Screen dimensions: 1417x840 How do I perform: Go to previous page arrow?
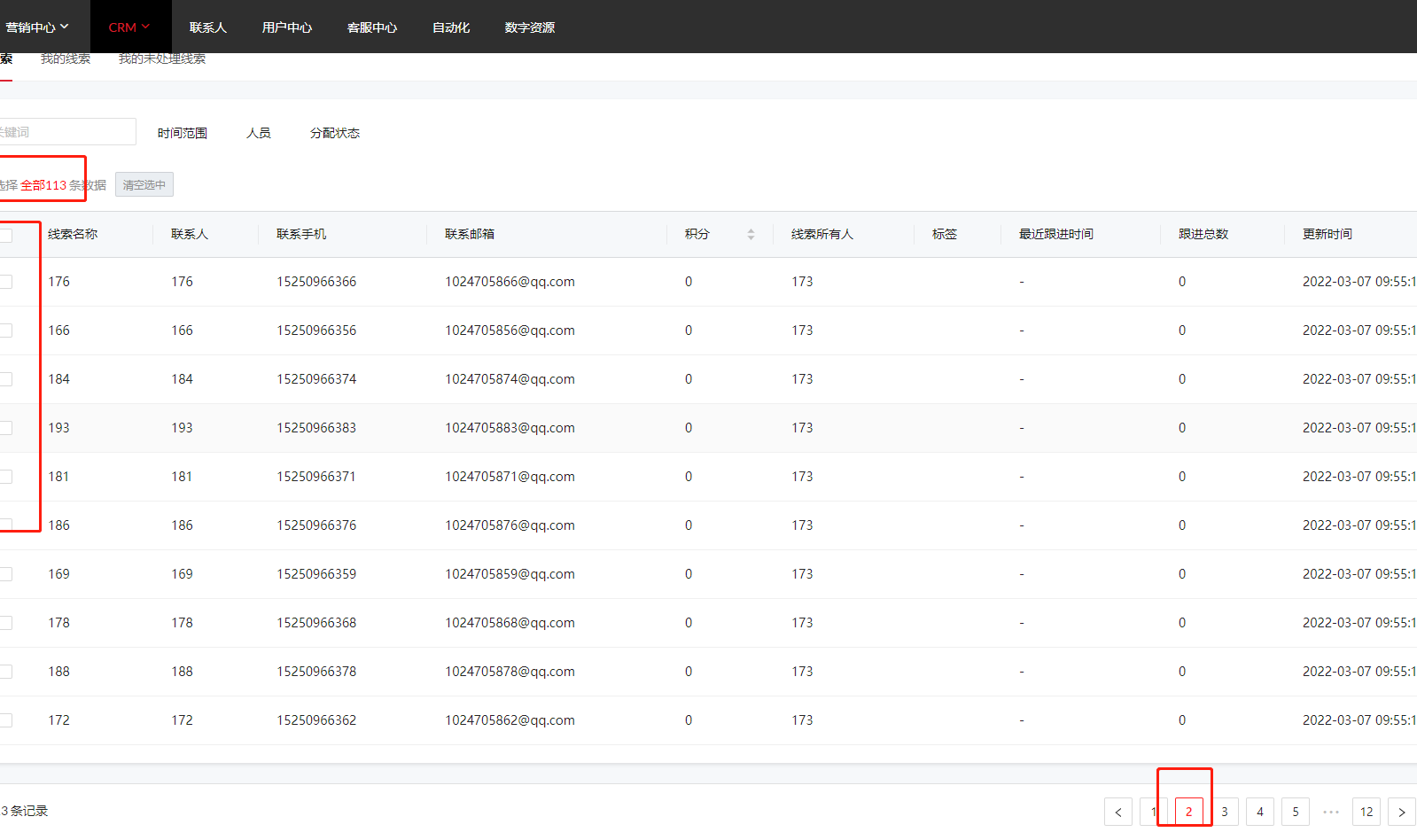tap(1118, 812)
